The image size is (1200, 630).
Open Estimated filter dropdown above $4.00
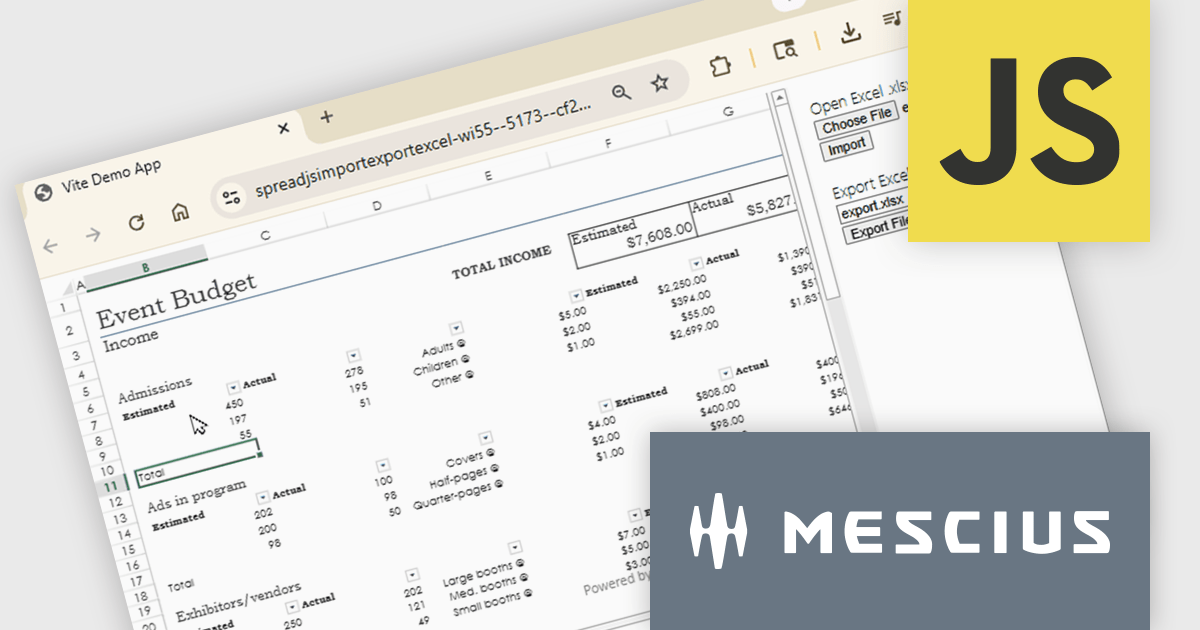click(605, 405)
